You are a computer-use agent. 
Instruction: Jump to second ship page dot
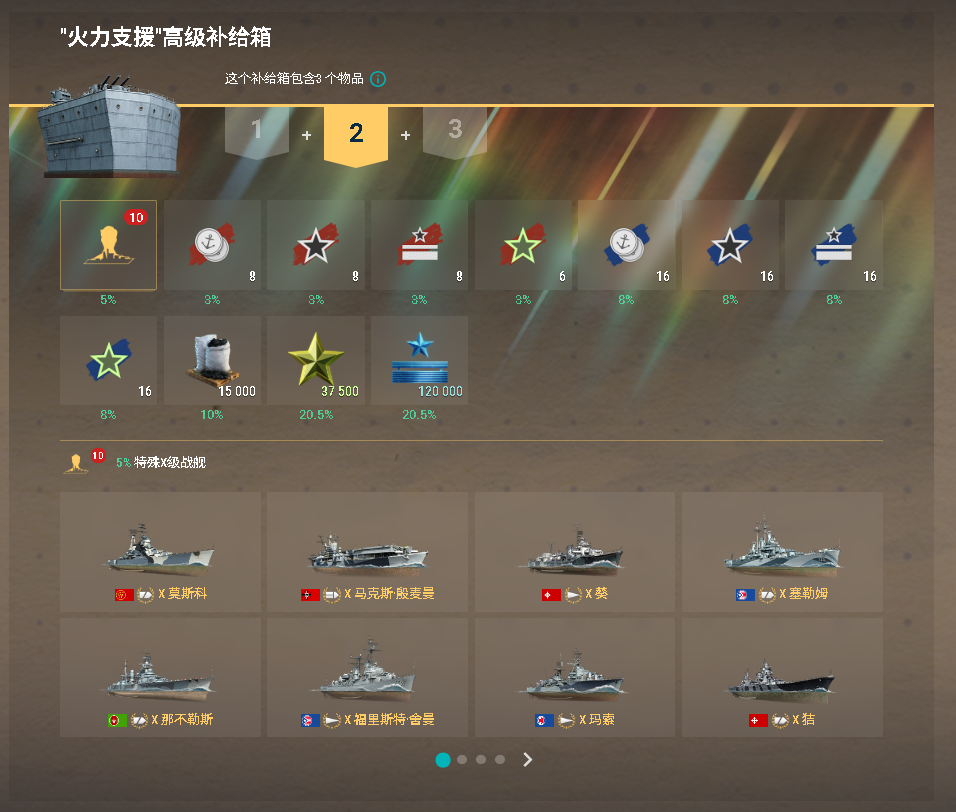[x=462, y=760]
